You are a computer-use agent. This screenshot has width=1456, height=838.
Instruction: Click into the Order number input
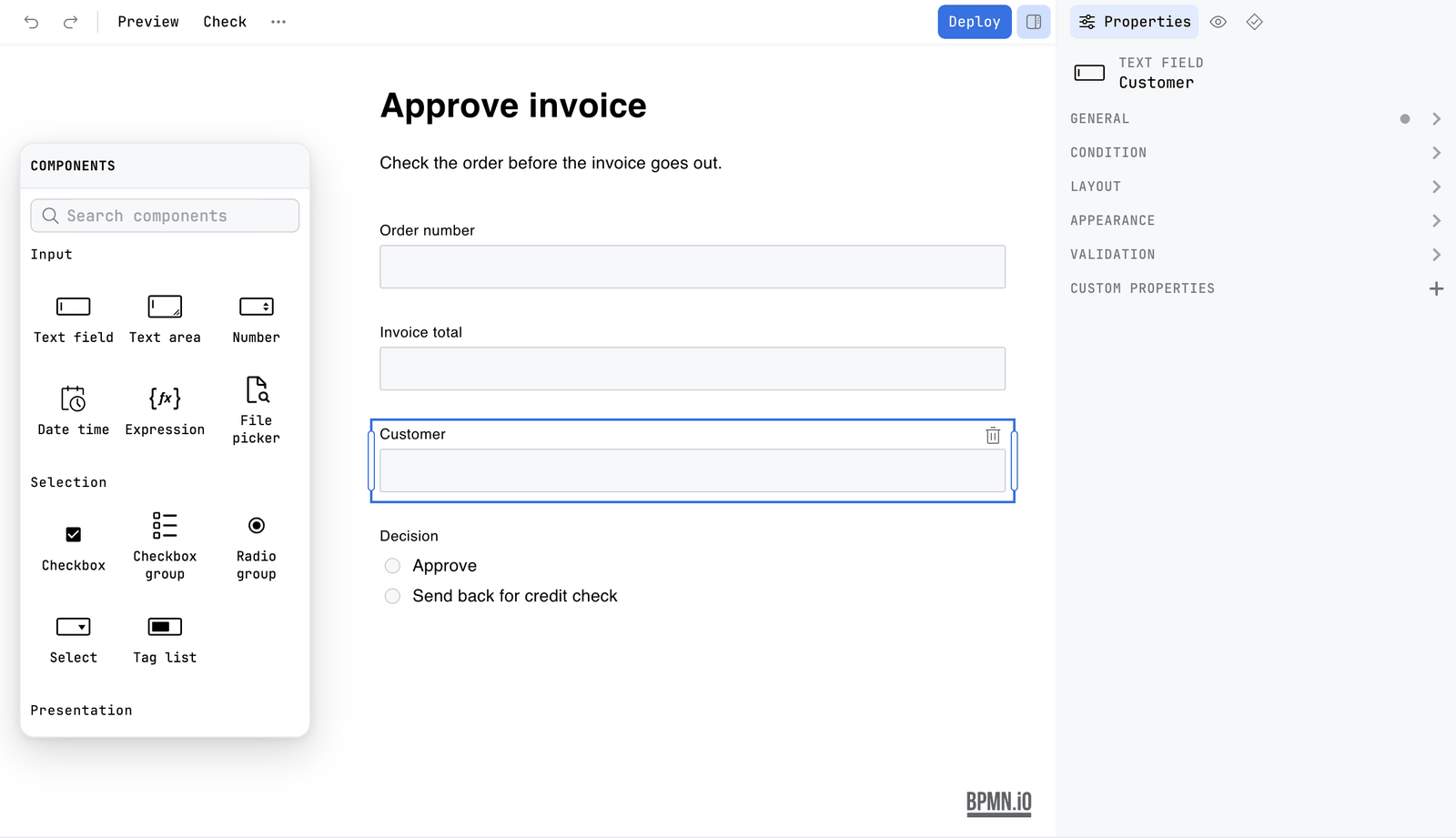click(693, 267)
